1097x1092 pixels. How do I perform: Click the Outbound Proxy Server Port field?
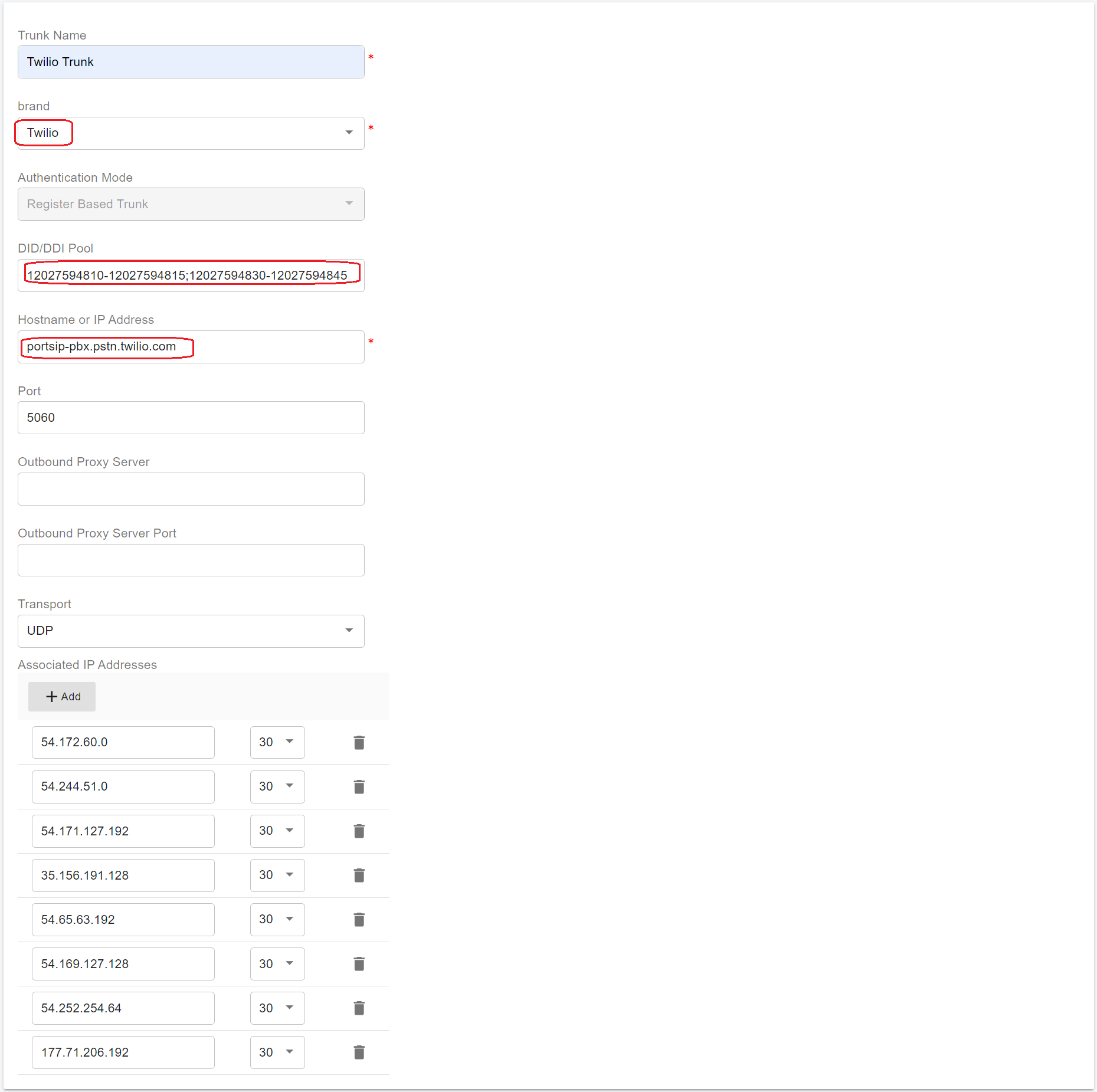(191, 560)
